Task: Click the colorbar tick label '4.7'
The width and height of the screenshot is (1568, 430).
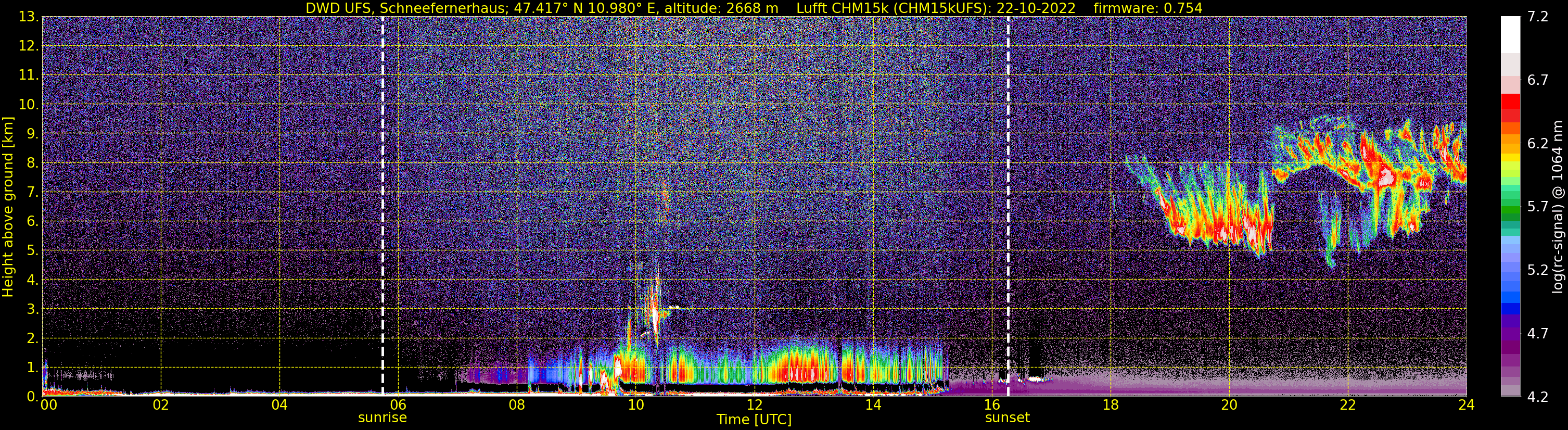Action: (1538, 333)
